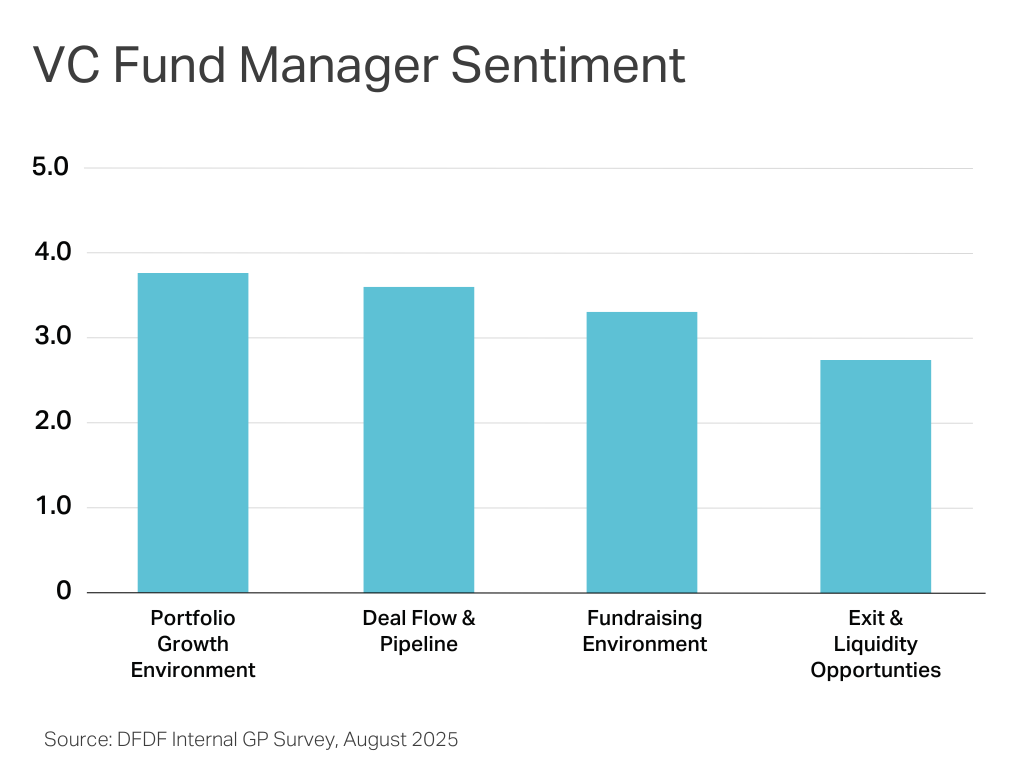Click the VC Fund Manager Sentiment title
The height and width of the screenshot is (768, 1024).
tap(359, 66)
